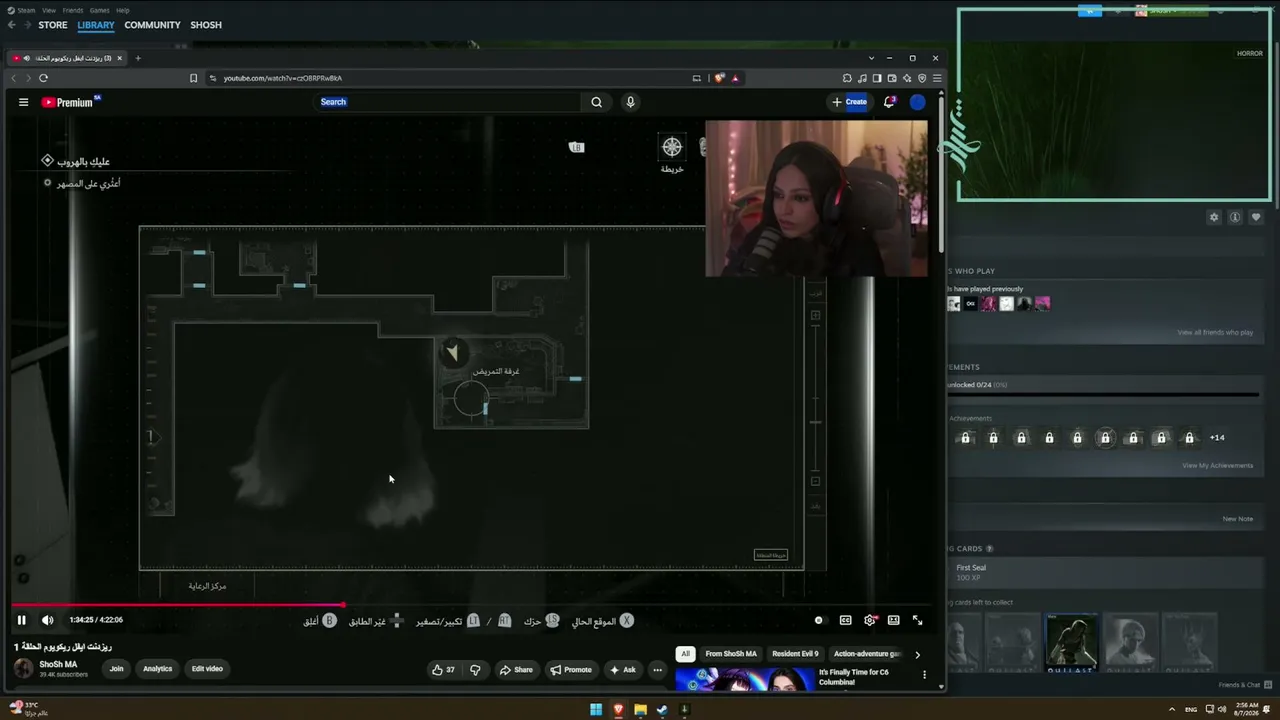1280x720 pixels.
Task: Click the Ask button under the video
Action: coord(623,670)
